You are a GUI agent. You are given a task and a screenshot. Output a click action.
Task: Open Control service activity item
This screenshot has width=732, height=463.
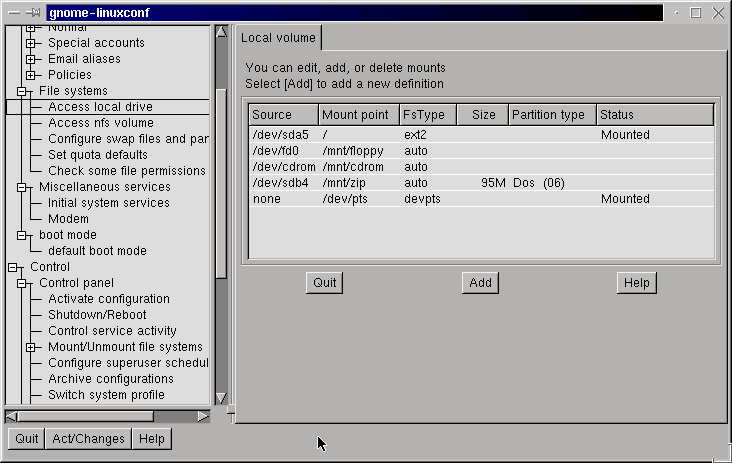click(112, 331)
